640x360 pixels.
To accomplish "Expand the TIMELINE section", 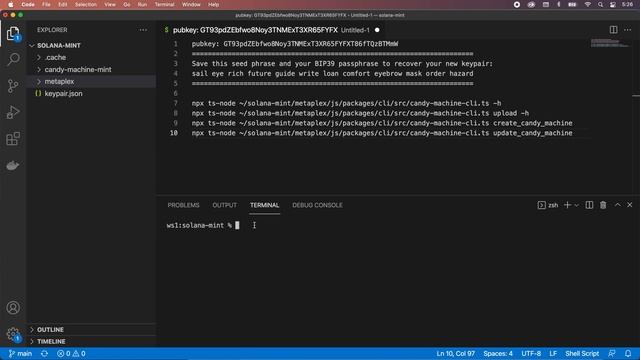I will pyautogui.click(x=51, y=341).
